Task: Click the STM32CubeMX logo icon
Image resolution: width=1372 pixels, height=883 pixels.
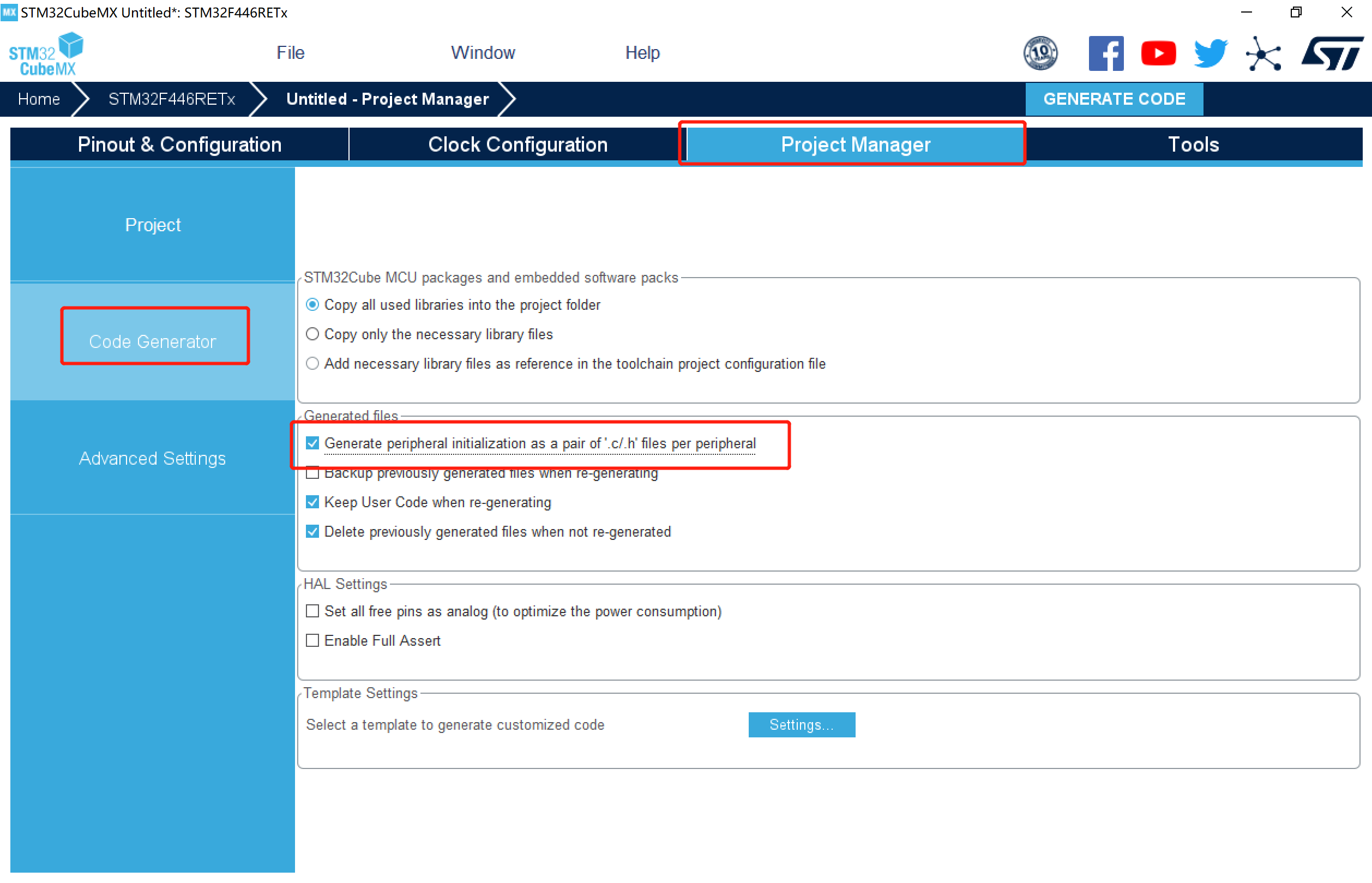Action: click(x=46, y=54)
